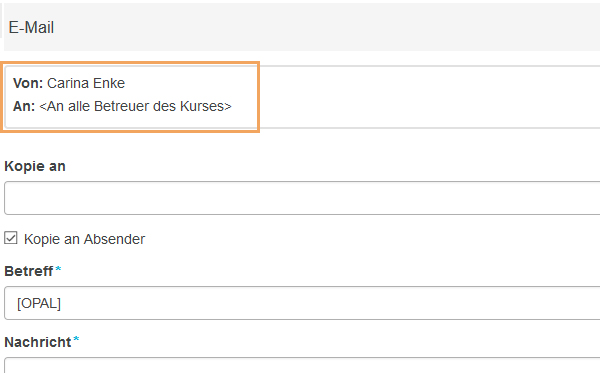Image resolution: width=600 pixels, height=373 pixels.
Task: Click recipient An alle Betreuer des Kurses
Action: click(135, 106)
